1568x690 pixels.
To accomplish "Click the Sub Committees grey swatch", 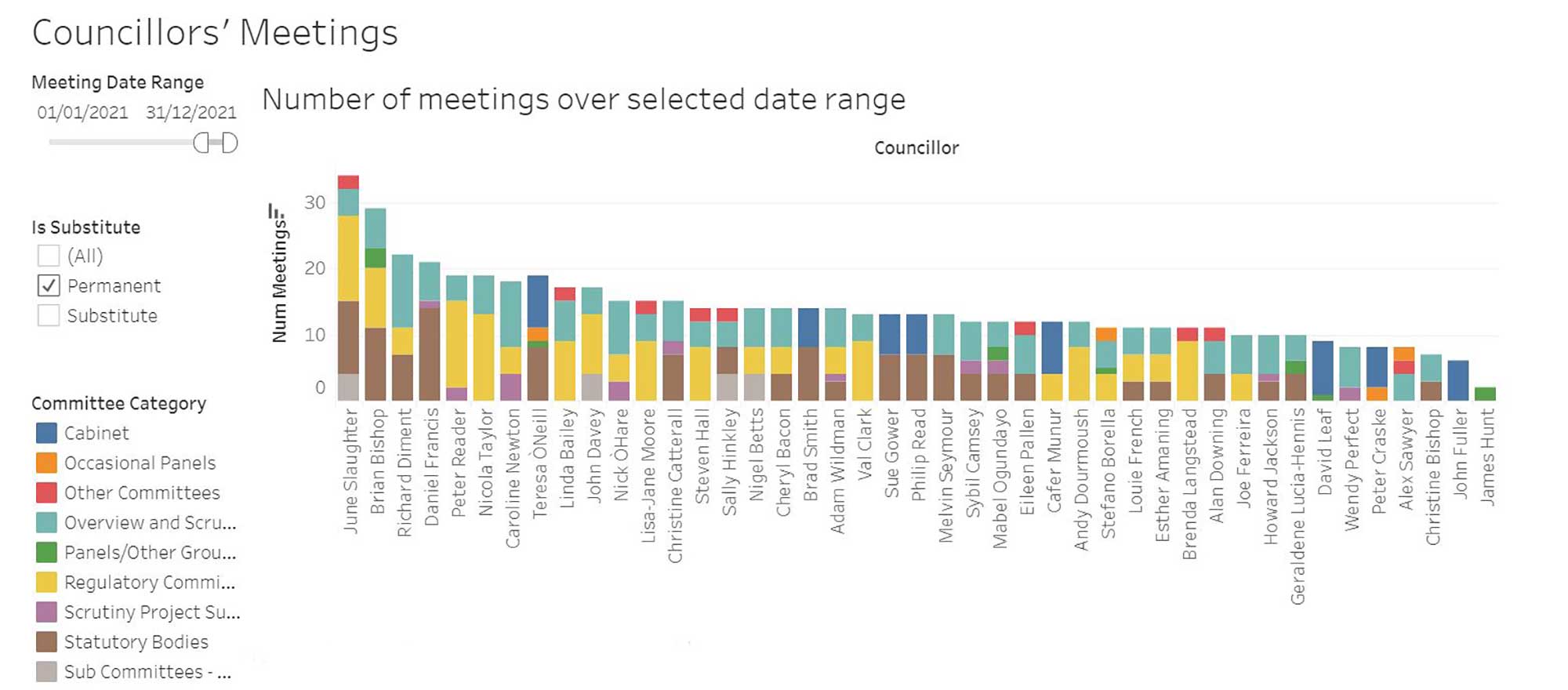I will (46, 671).
